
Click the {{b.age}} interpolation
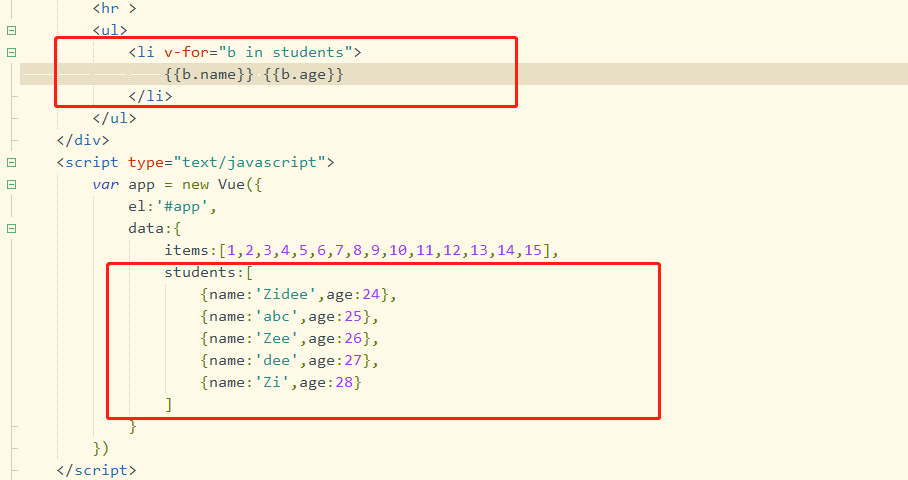click(x=303, y=75)
